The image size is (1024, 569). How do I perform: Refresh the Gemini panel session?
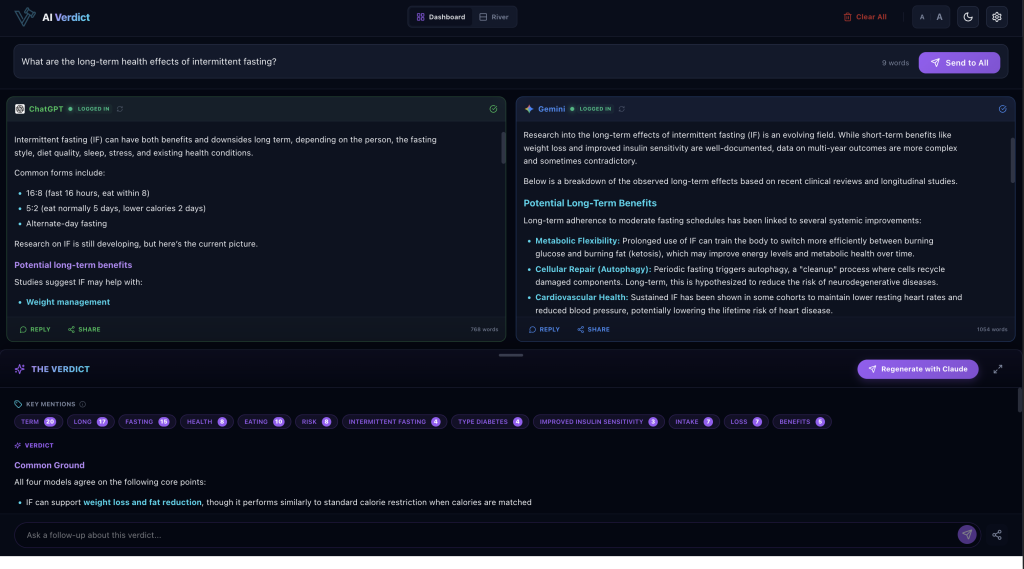point(622,109)
